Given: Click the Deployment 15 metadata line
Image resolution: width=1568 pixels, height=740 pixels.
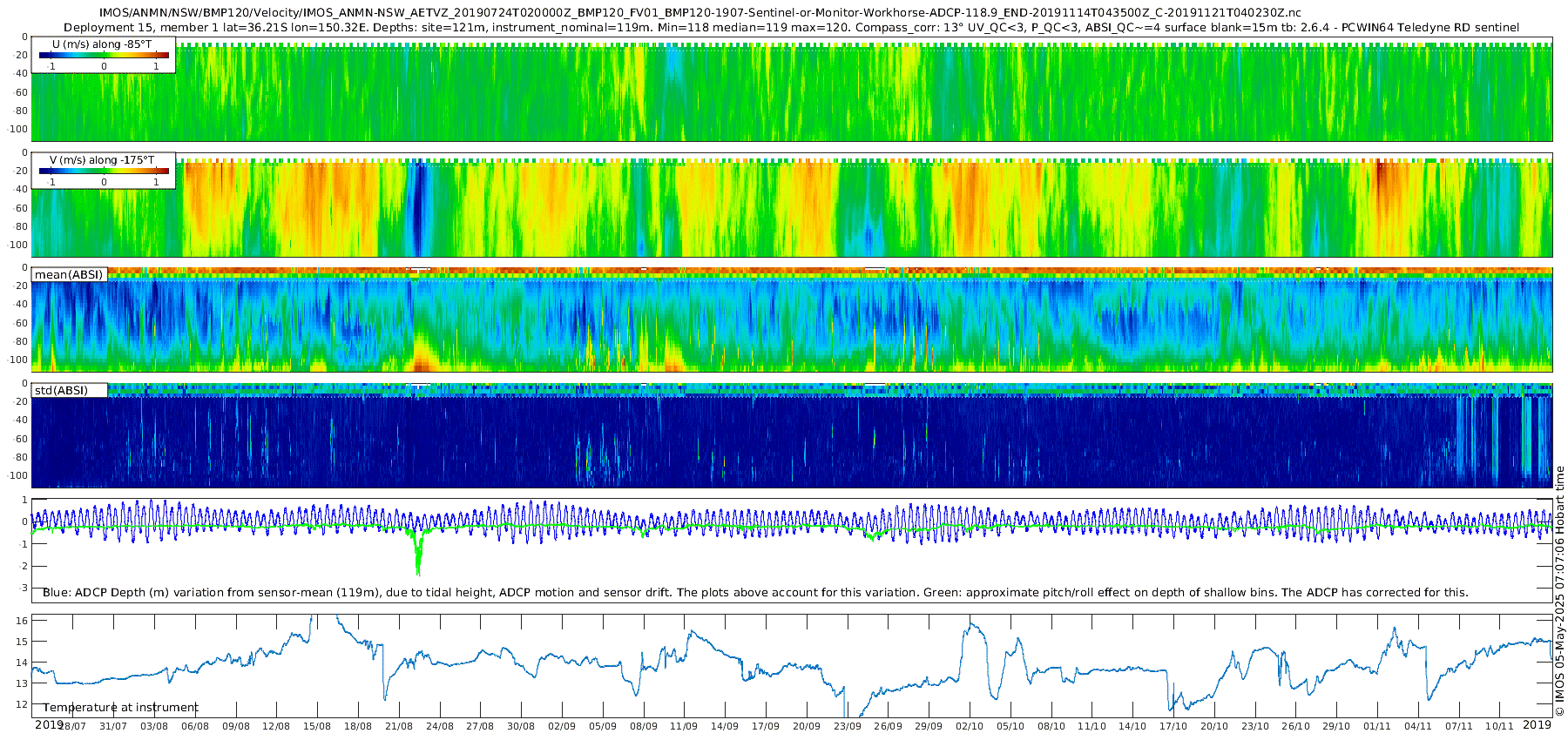Looking at the screenshot, I should click(x=791, y=28).
